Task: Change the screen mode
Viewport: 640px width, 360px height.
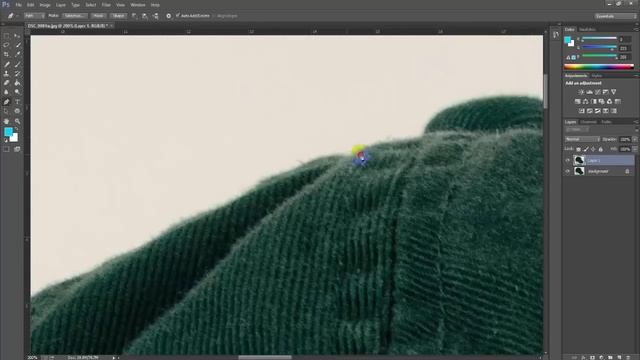Action: pyautogui.click(x=17, y=149)
